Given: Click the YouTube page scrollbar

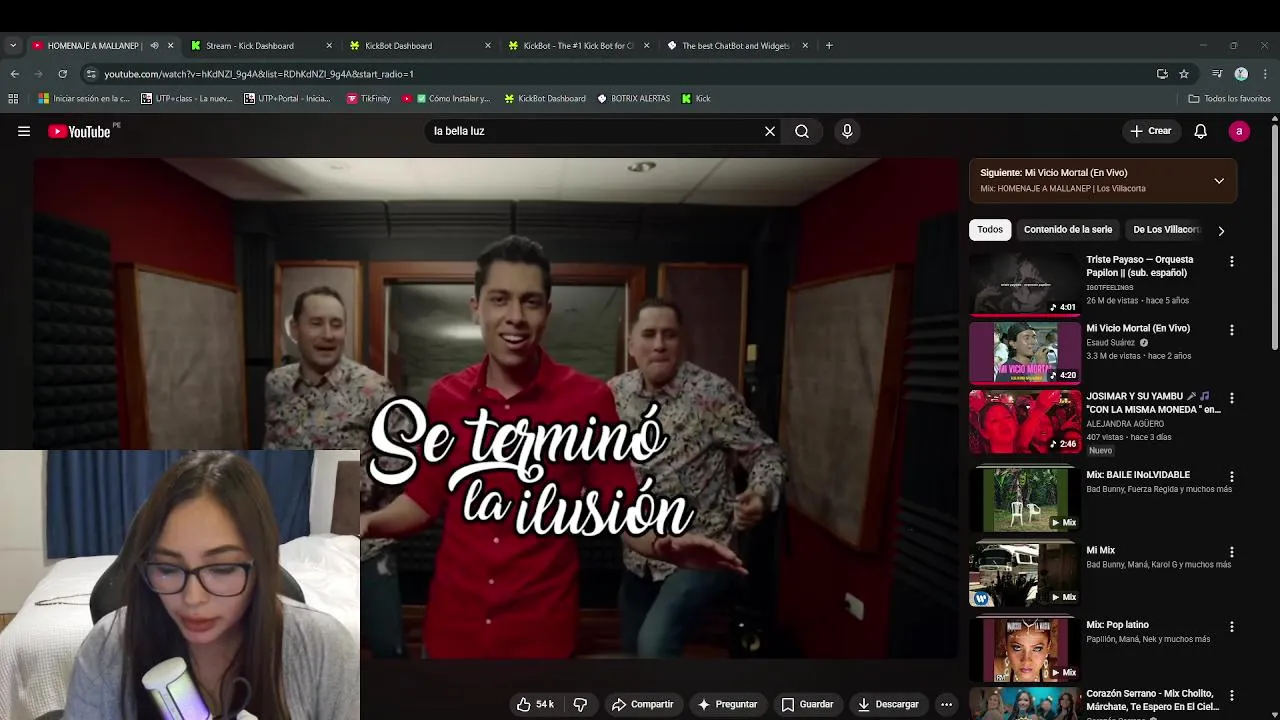Looking at the screenshot, I should [1274, 240].
